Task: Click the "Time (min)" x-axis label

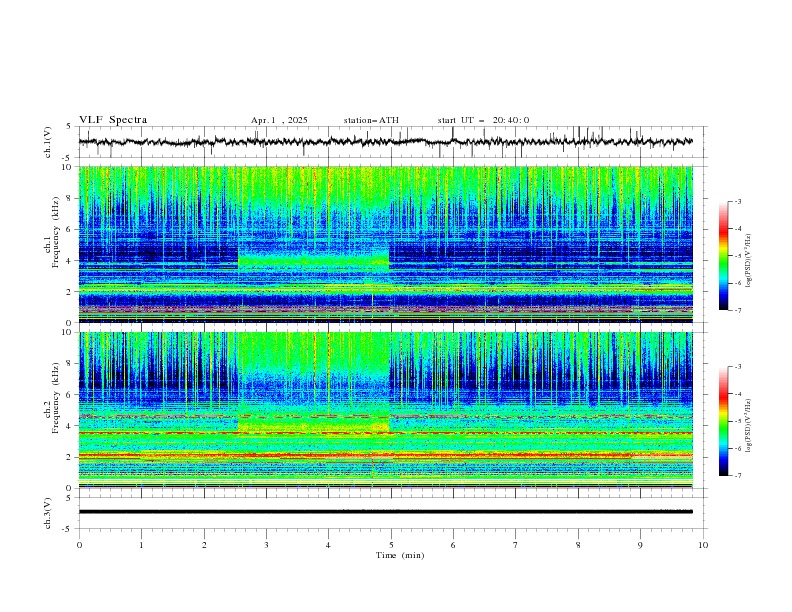Action: [x=400, y=555]
